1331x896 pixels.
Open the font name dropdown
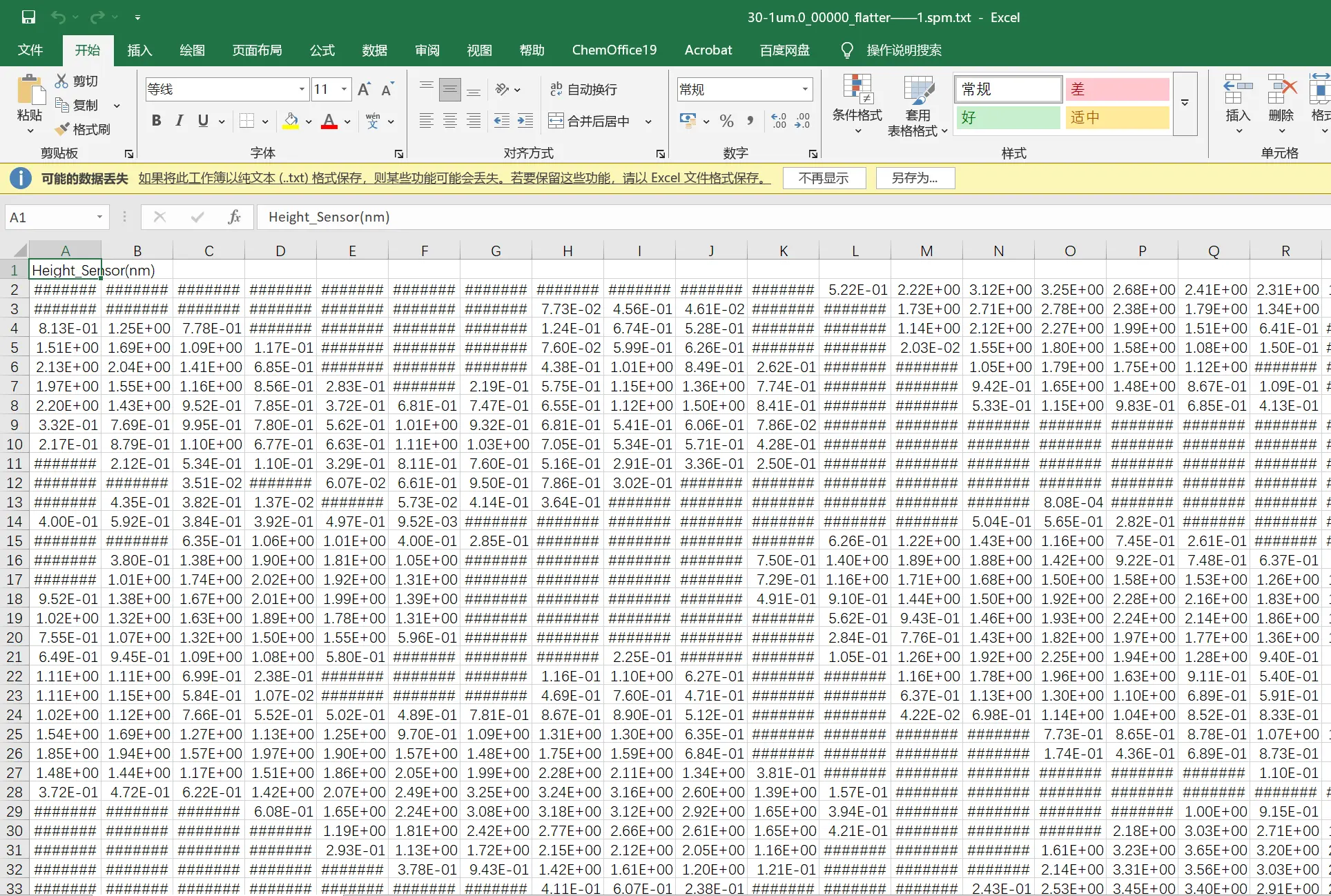302,89
